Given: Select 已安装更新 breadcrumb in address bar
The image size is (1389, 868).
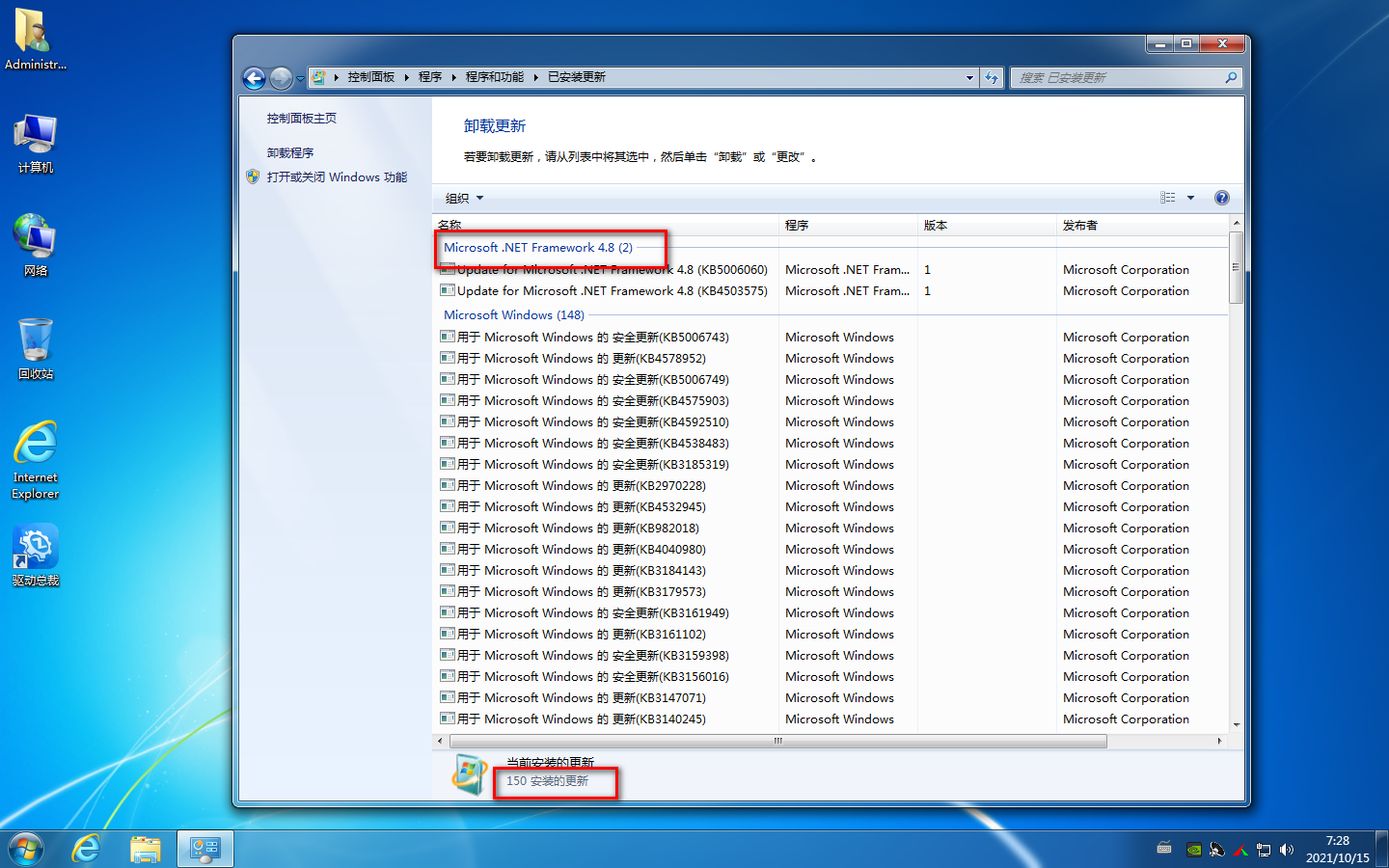Looking at the screenshot, I should [x=577, y=77].
